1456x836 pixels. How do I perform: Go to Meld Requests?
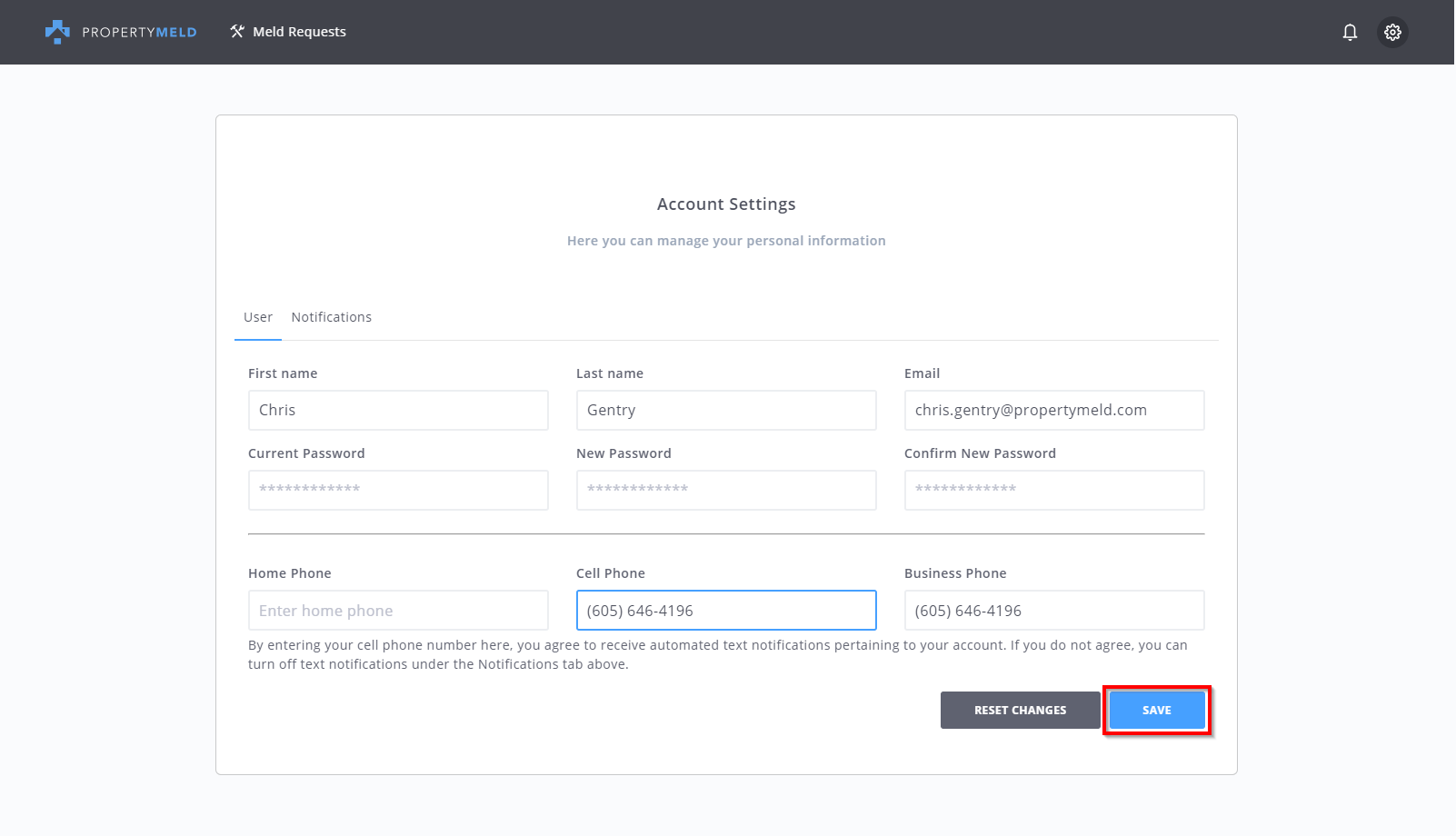click(288, 32)
